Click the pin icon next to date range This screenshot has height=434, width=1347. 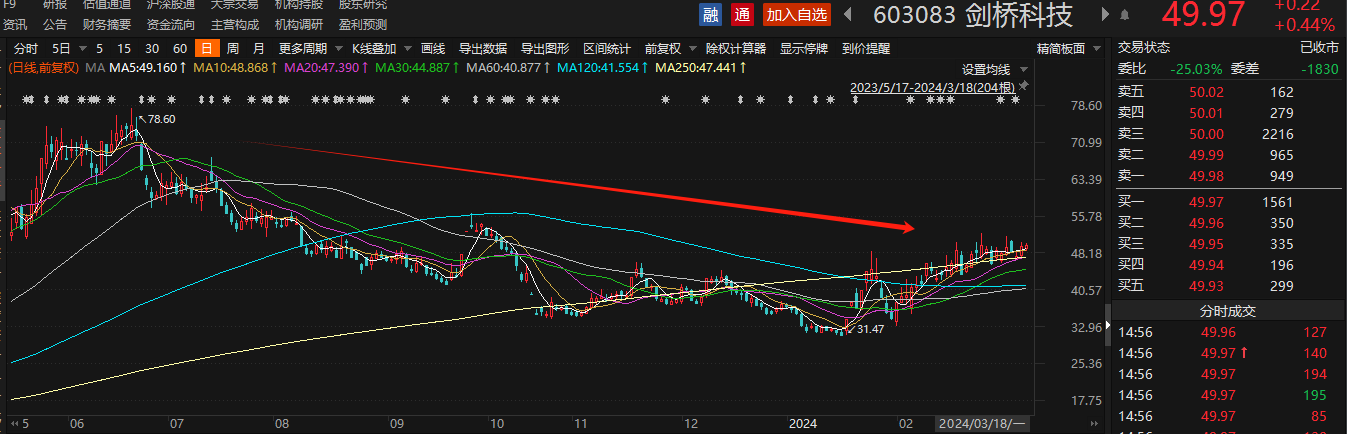point(1023,87)
